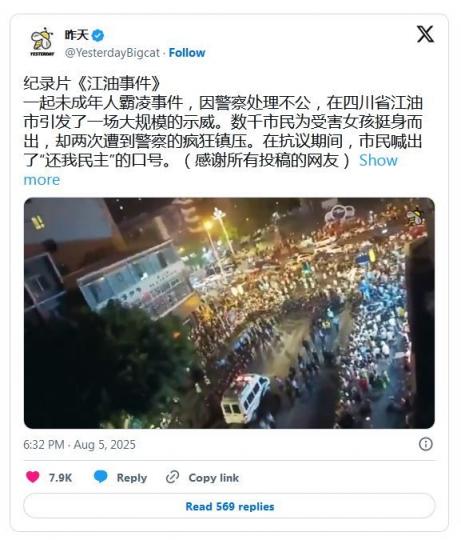Click the bee watermark in video corner

pyautogui.click(x=416, y=216)
